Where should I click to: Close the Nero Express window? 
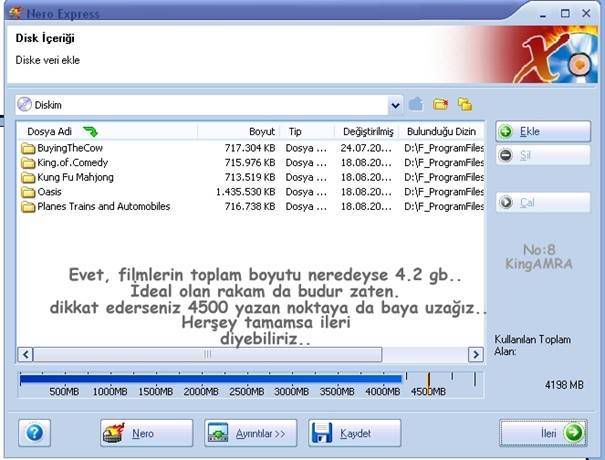tap(586, 14)
